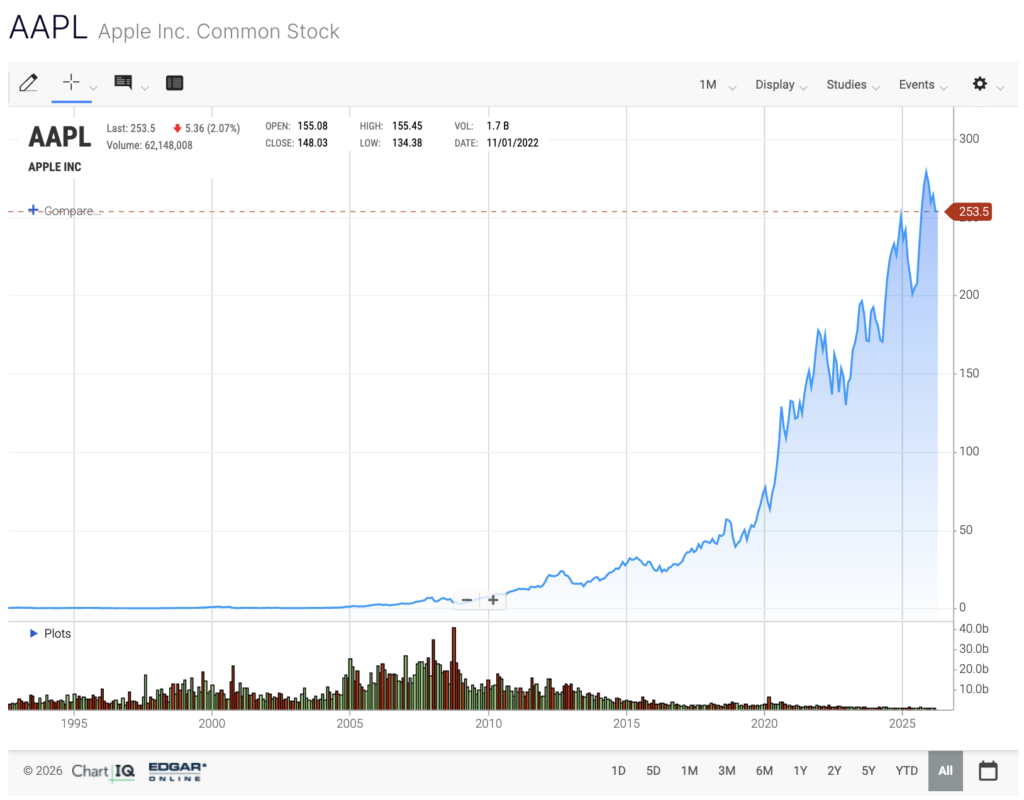This screenshot has width=1024, height=800.
Task: Click the 2010 x-axis label
Action: click(488, 724)
